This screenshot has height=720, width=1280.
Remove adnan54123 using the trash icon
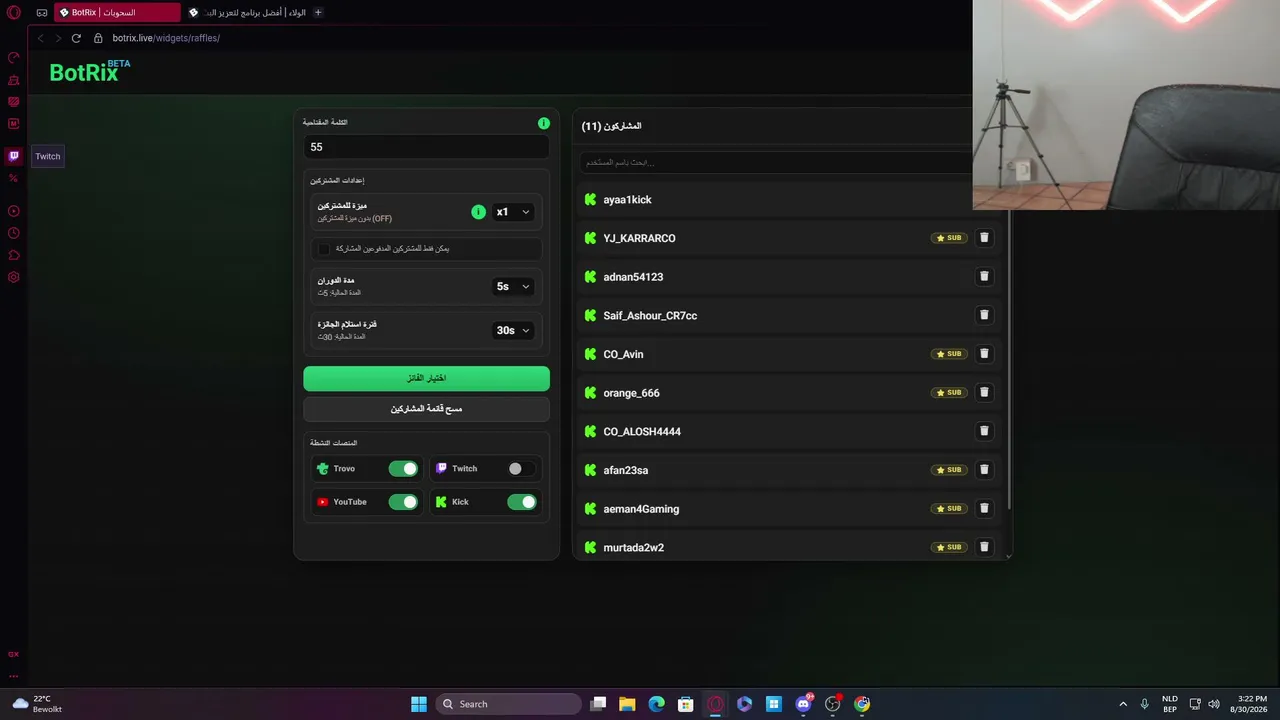(x=984, y=277)
